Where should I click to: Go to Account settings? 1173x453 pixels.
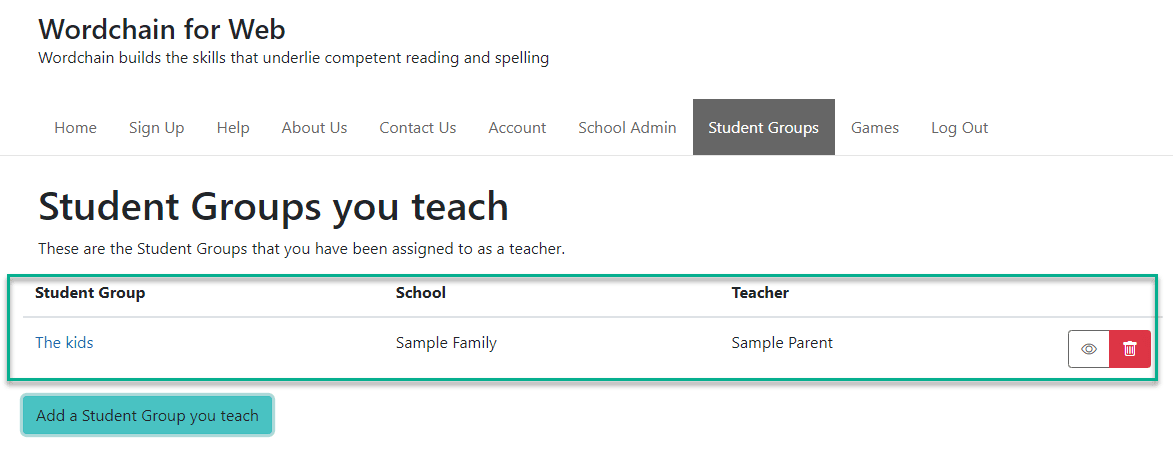(517, 128)
